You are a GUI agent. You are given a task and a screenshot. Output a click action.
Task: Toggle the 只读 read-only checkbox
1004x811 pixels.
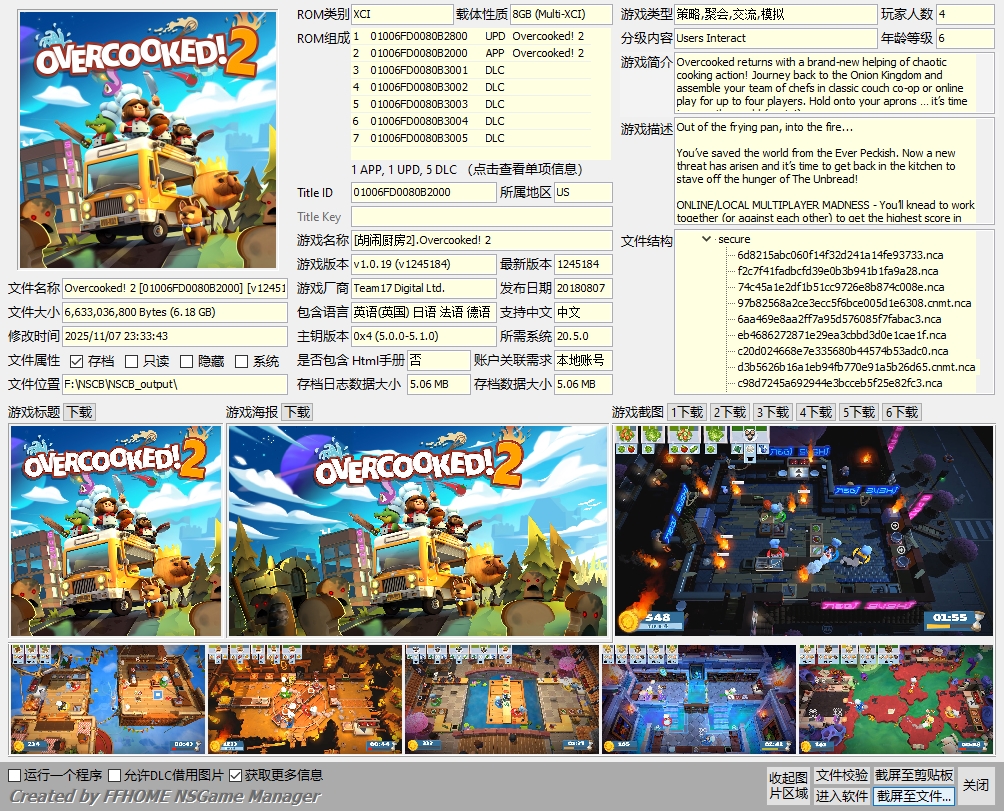pyautogui.click(x=131, y=362)
